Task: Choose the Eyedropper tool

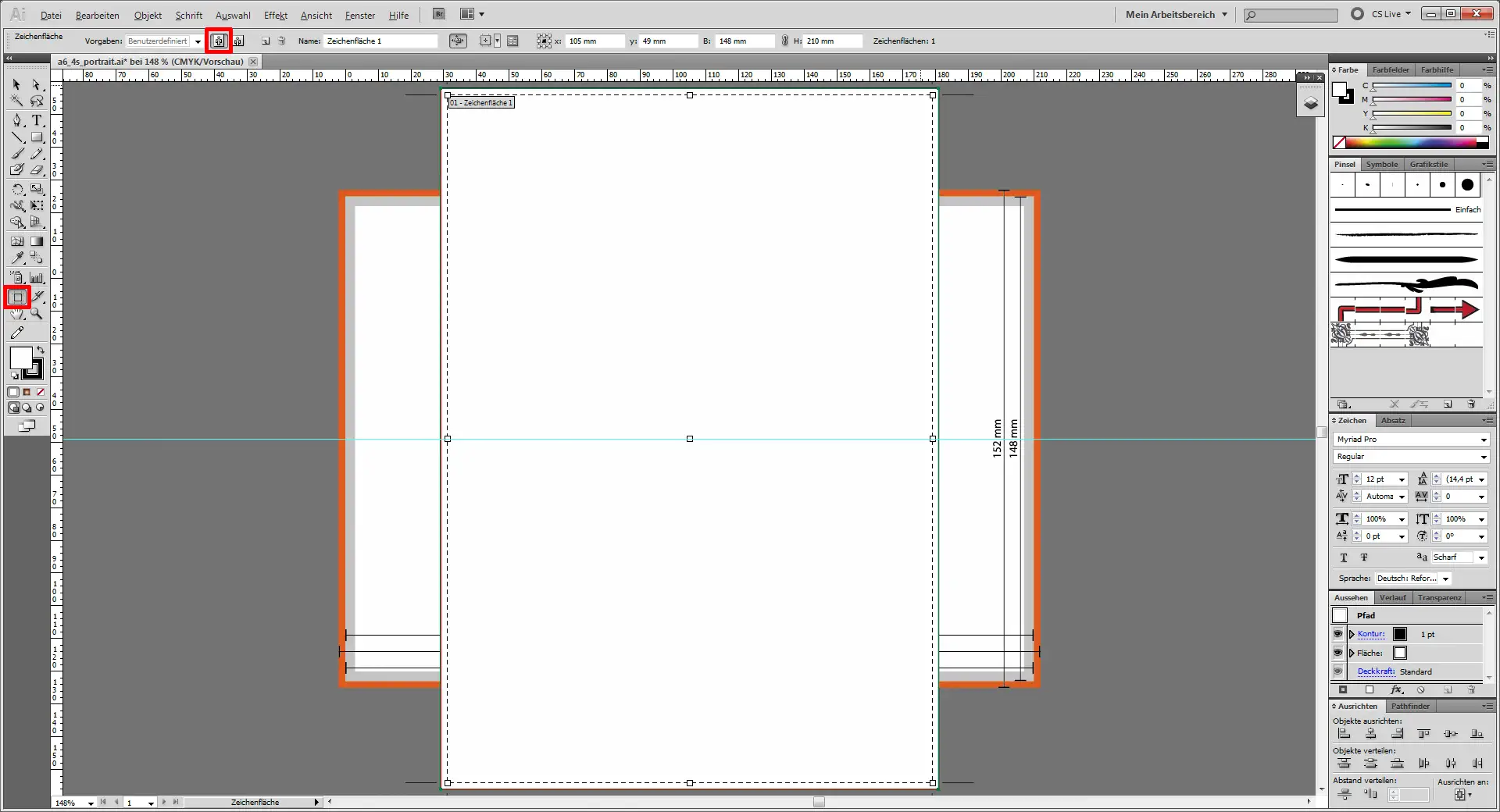Action: click(x=17, y=258)
